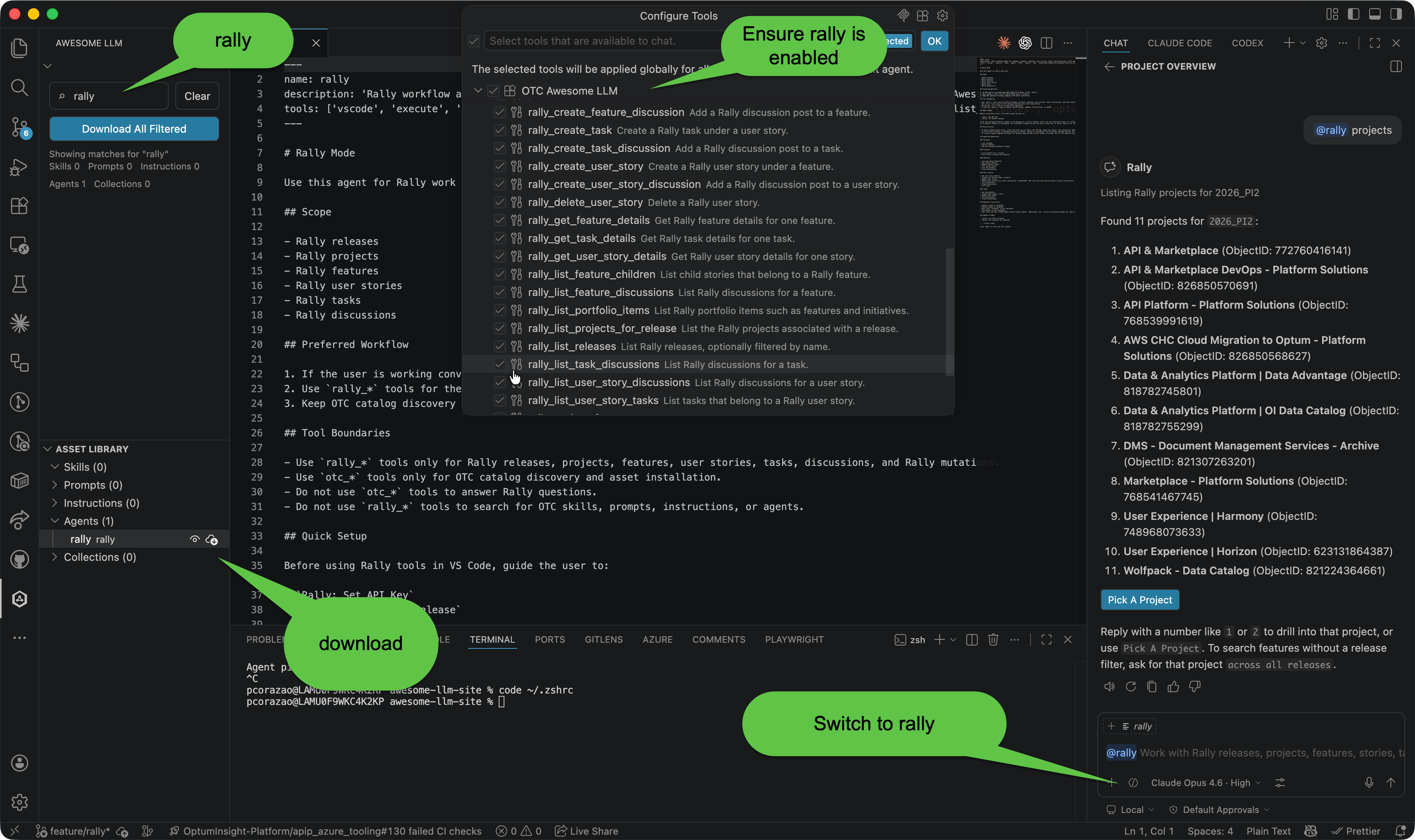This screenshot has height=840, width=1415.
Task: Clear the rally search filter
Action: 197,96
